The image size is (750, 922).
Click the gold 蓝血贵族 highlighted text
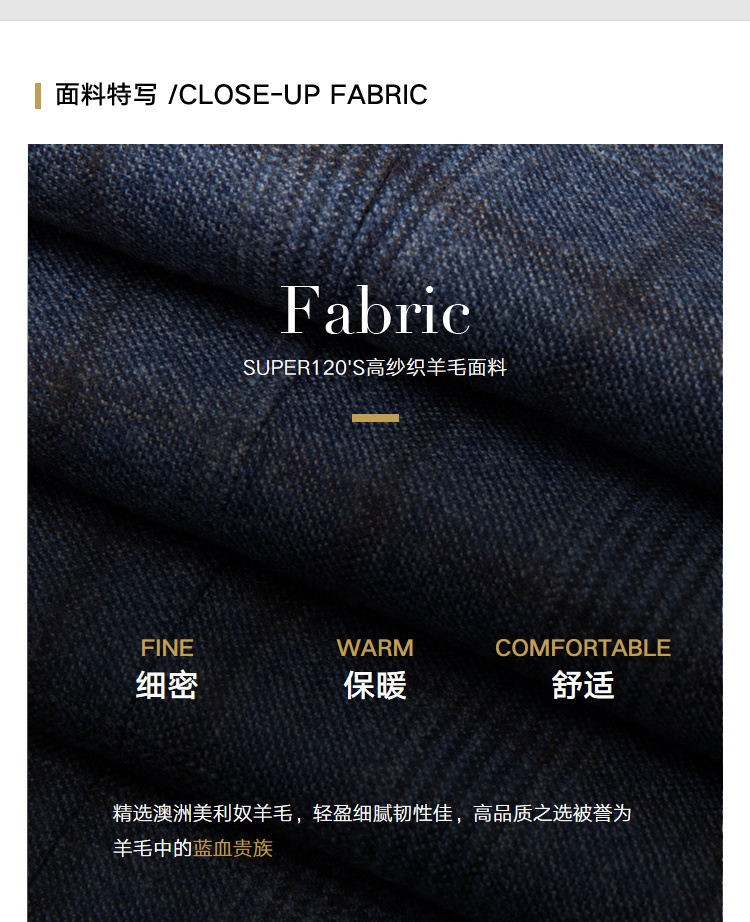(x=233, y=848)
